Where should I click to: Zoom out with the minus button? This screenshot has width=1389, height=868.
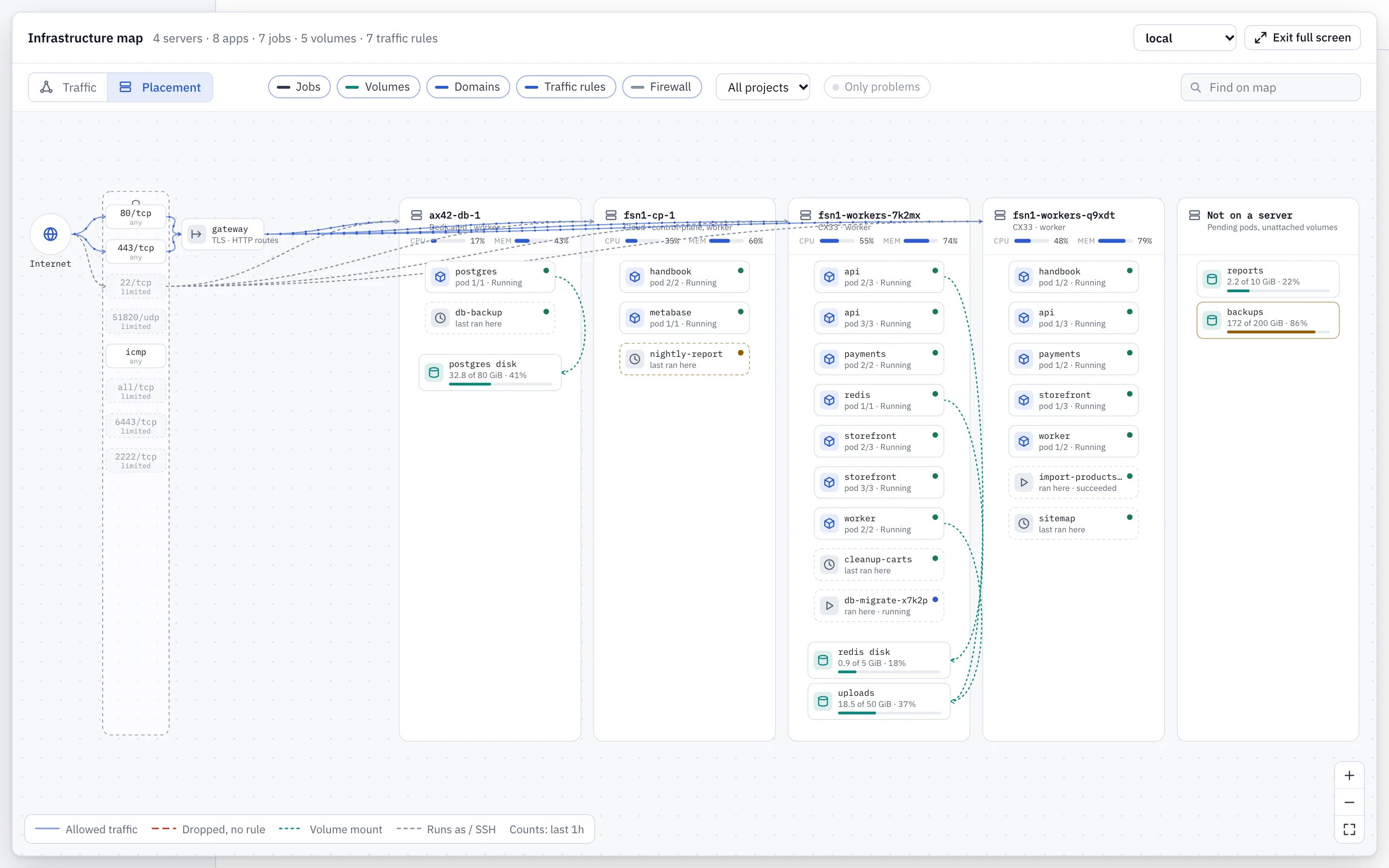[1349, 802]
